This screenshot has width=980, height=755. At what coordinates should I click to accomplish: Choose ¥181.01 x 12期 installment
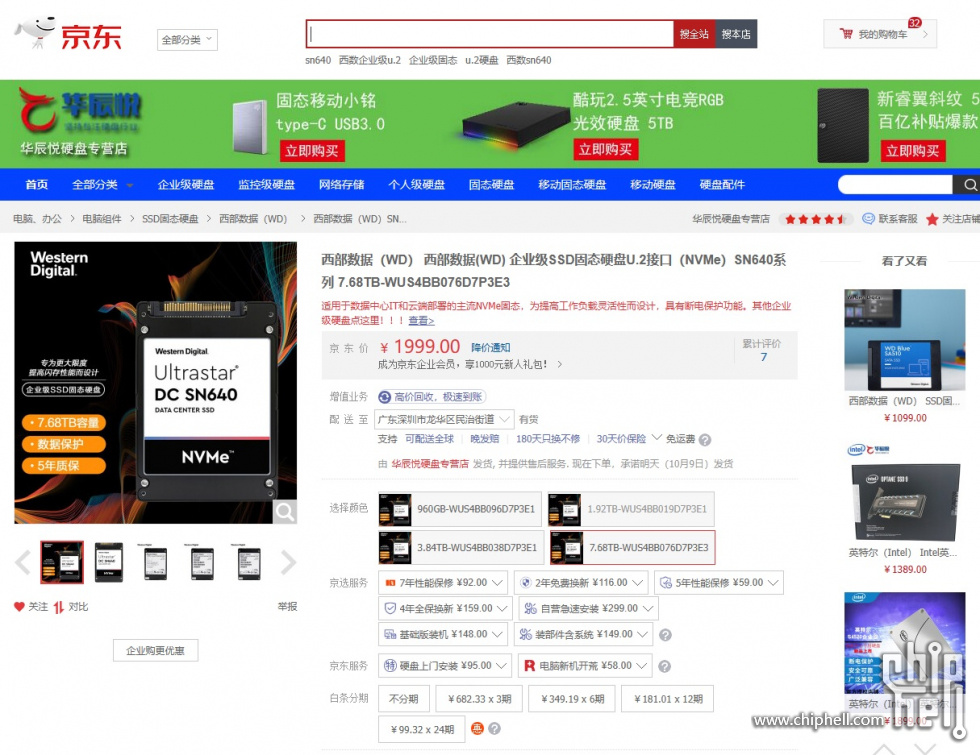pos(668,699)
